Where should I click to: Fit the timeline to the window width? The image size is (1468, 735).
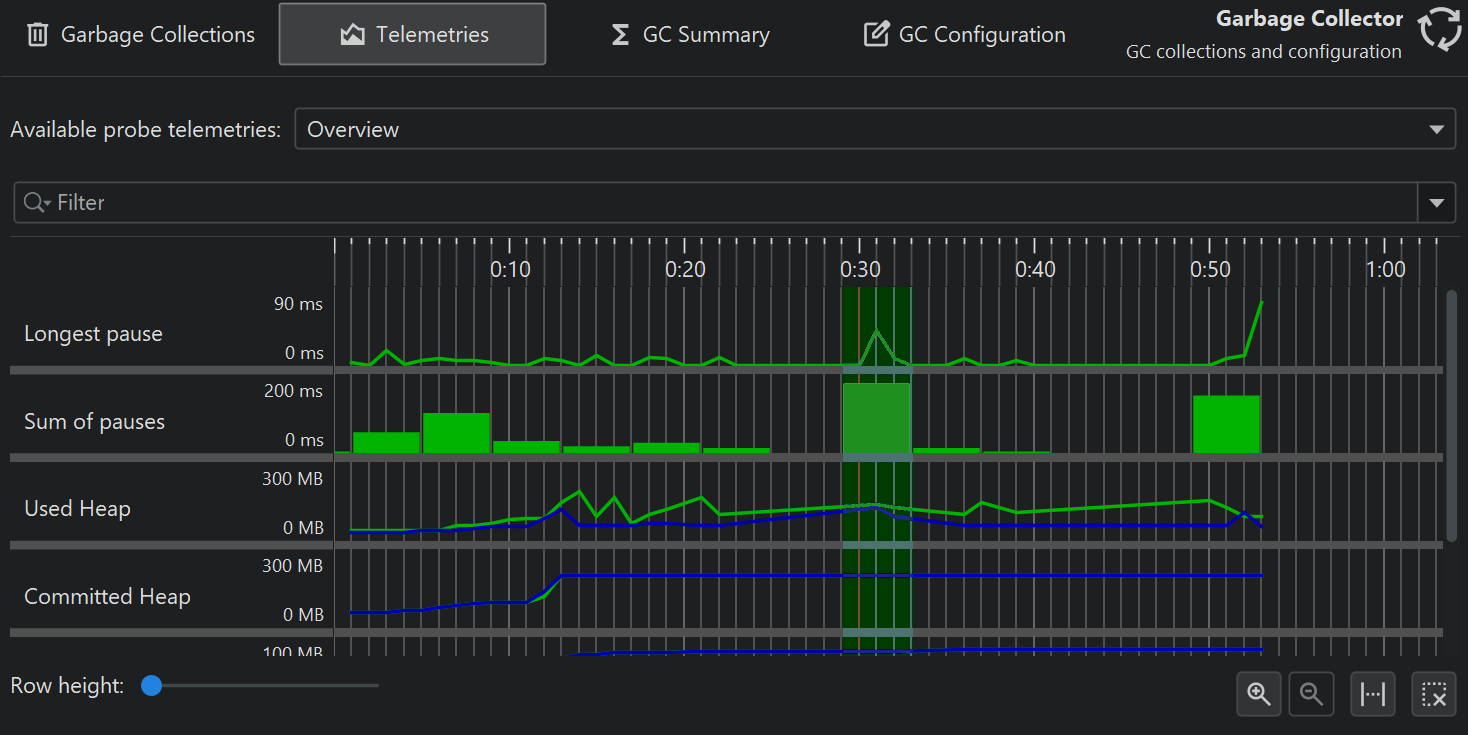pyautogui.click(x=1374, y=694)
